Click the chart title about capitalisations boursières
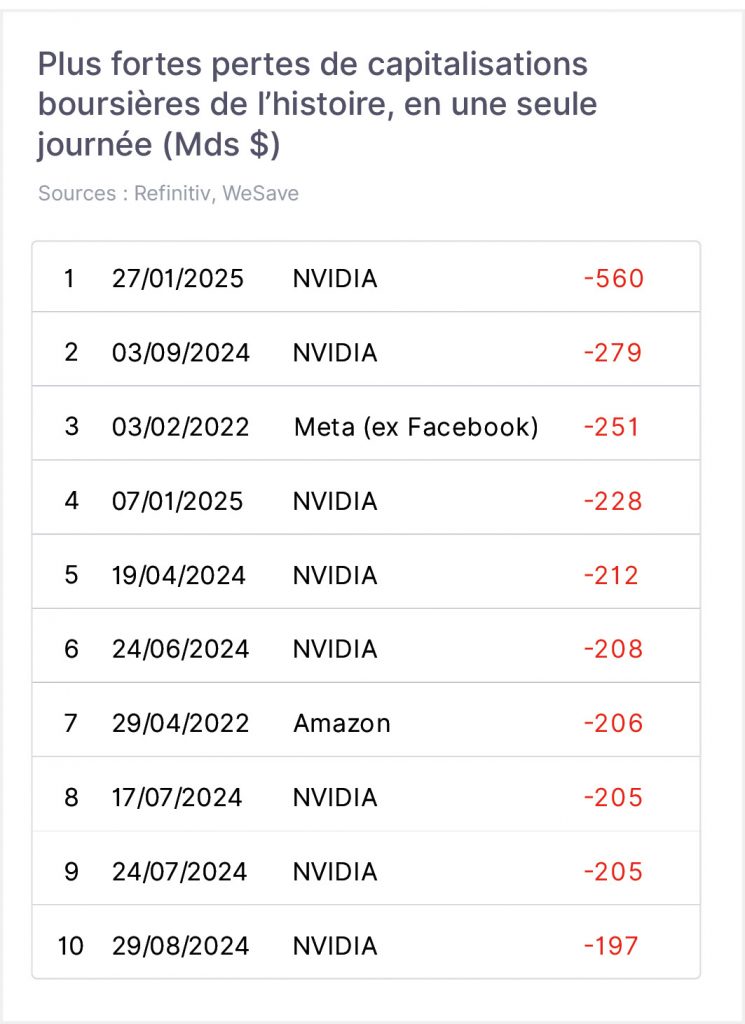Image resolution: width=745 pixels, height=1024 pixels. point(317,104)
